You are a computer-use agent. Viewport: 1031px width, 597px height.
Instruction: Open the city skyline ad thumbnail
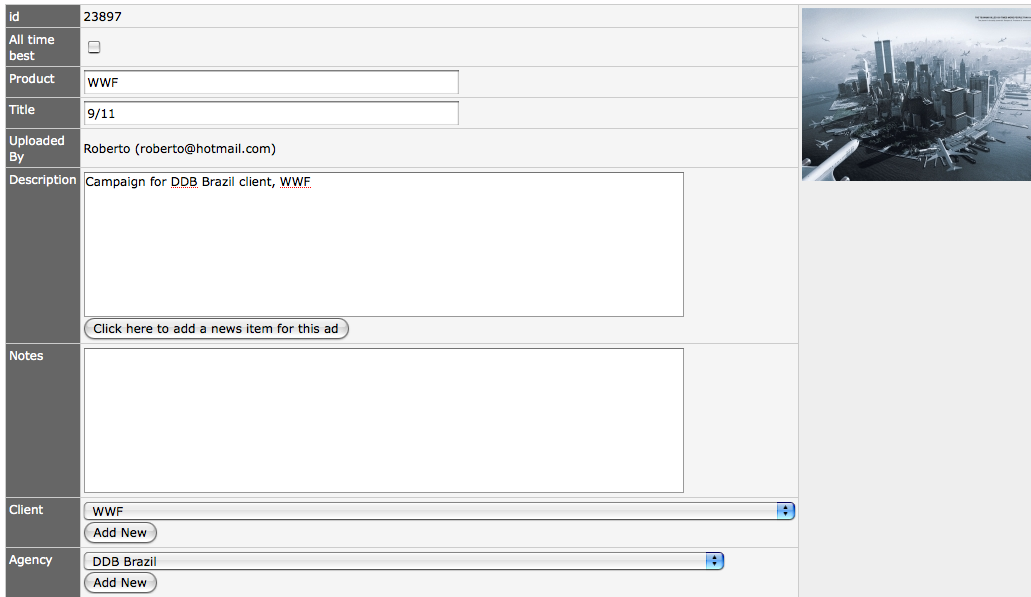coord(916,94)
